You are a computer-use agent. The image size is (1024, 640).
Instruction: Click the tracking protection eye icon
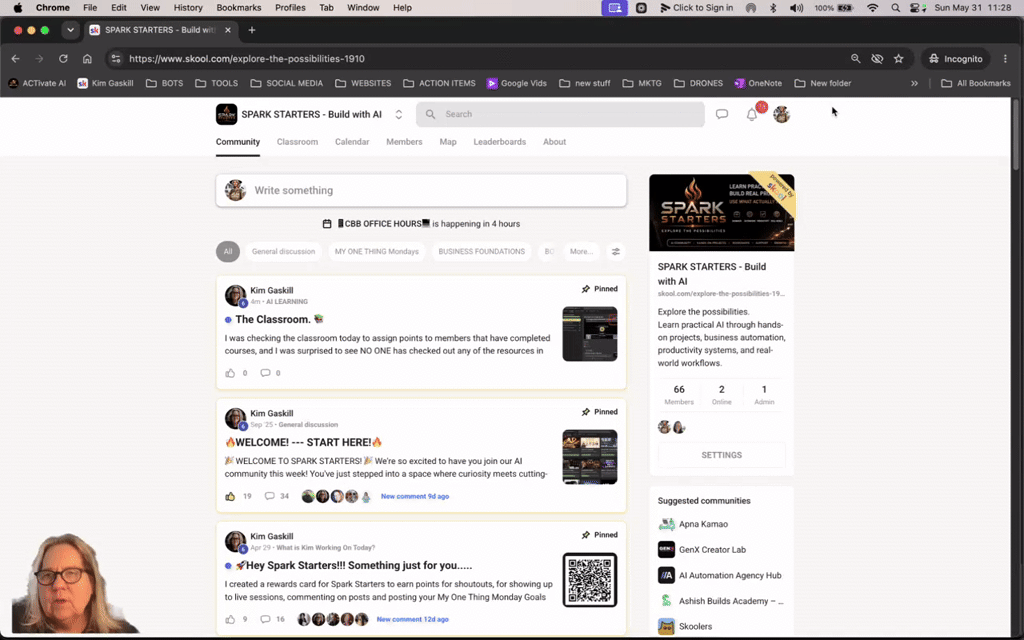pyautogui.click(x=877, y=59)
